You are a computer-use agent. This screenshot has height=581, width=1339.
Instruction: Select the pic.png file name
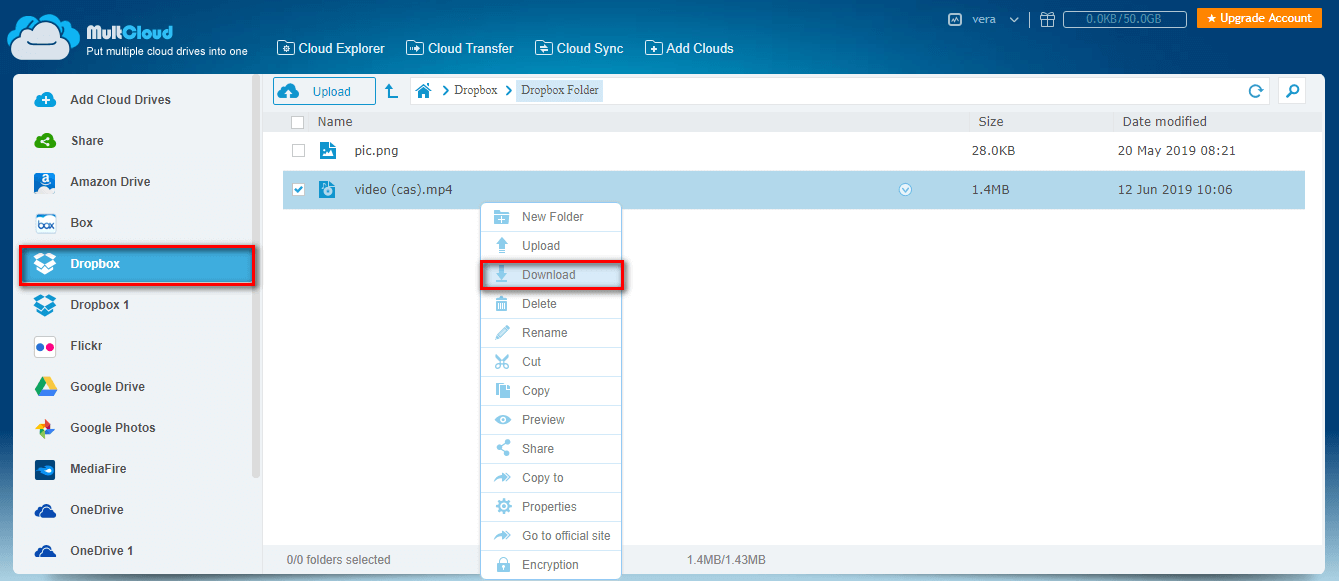coord(376,151)
